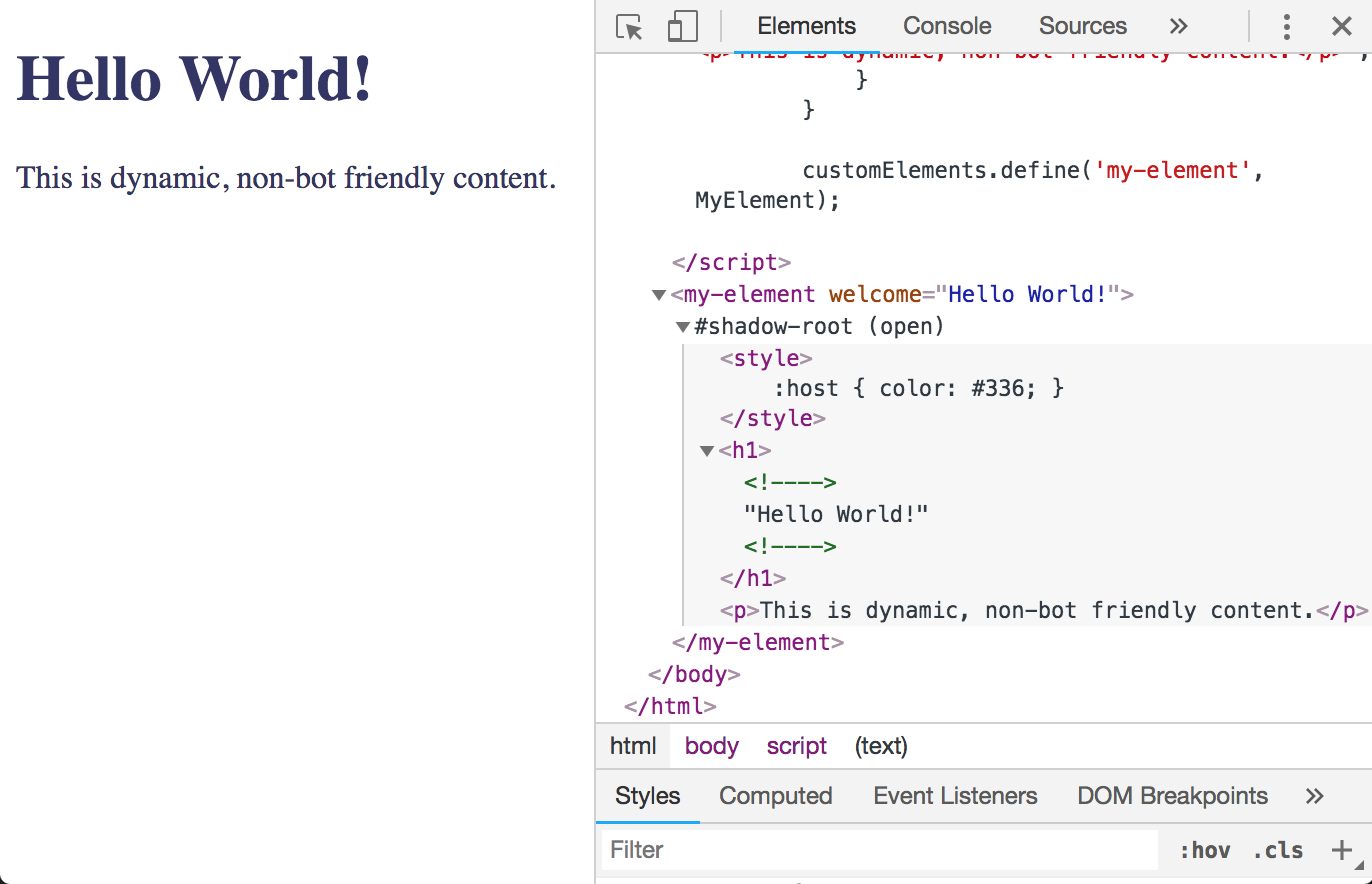
Task: Collapse the h1 element node
Action: 706,450
